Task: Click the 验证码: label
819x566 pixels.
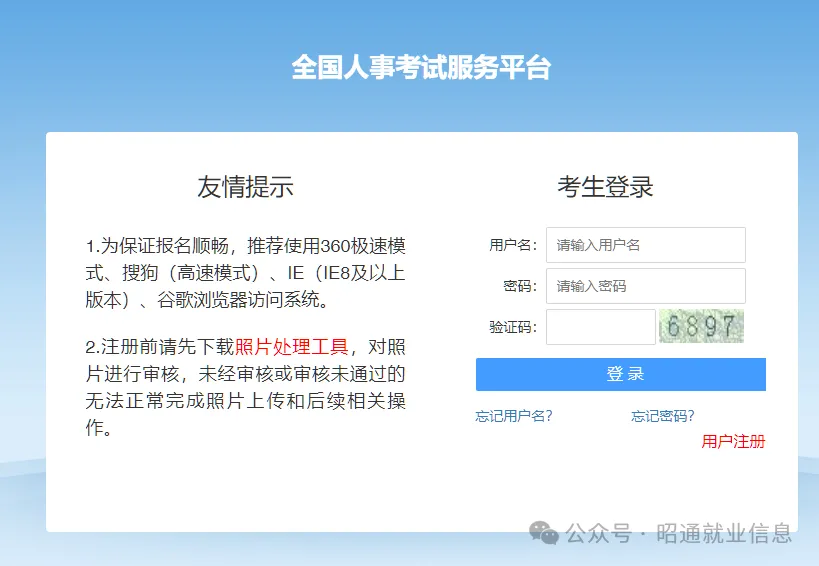Action: (x=513, y=327)
